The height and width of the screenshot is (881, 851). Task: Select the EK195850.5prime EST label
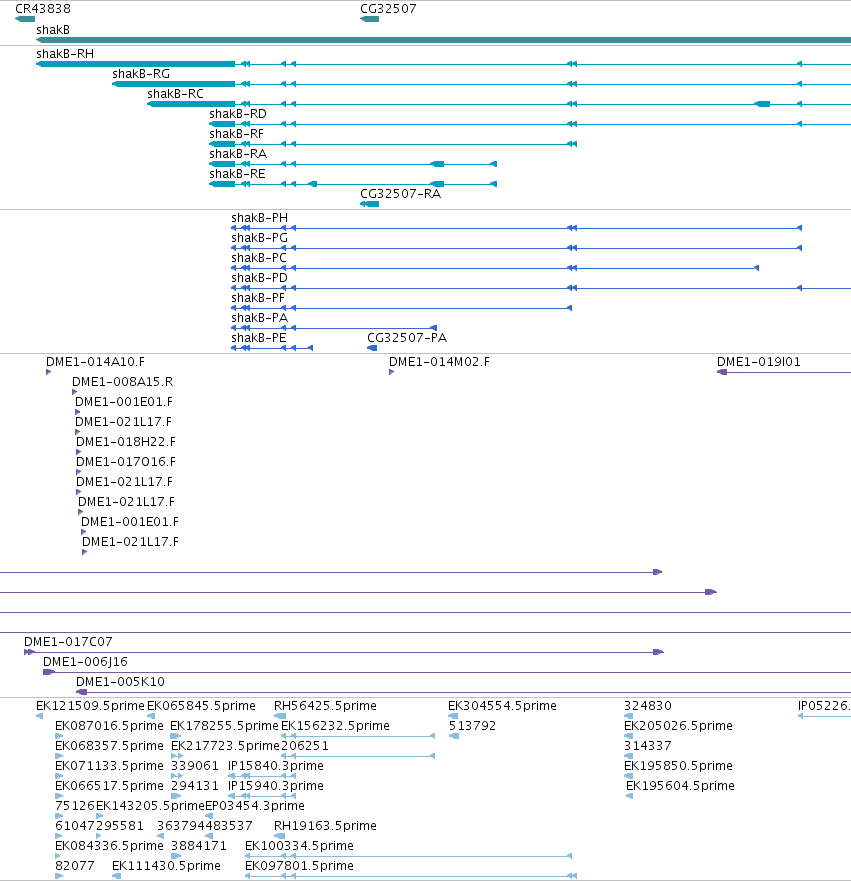pos(678,766)
